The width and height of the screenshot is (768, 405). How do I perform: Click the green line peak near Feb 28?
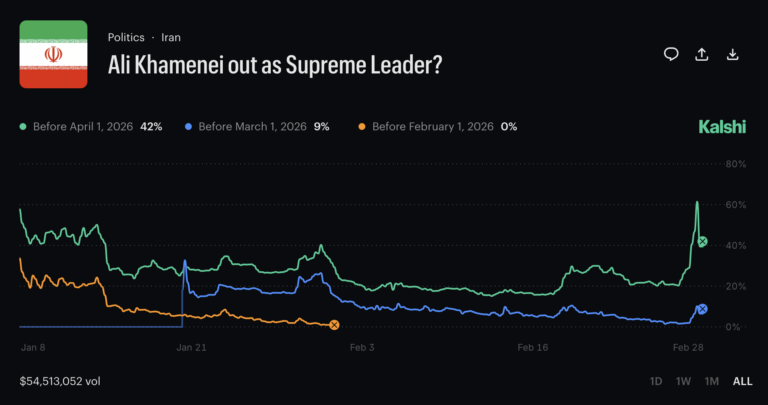pyautogui.click(x=697, y=203)
